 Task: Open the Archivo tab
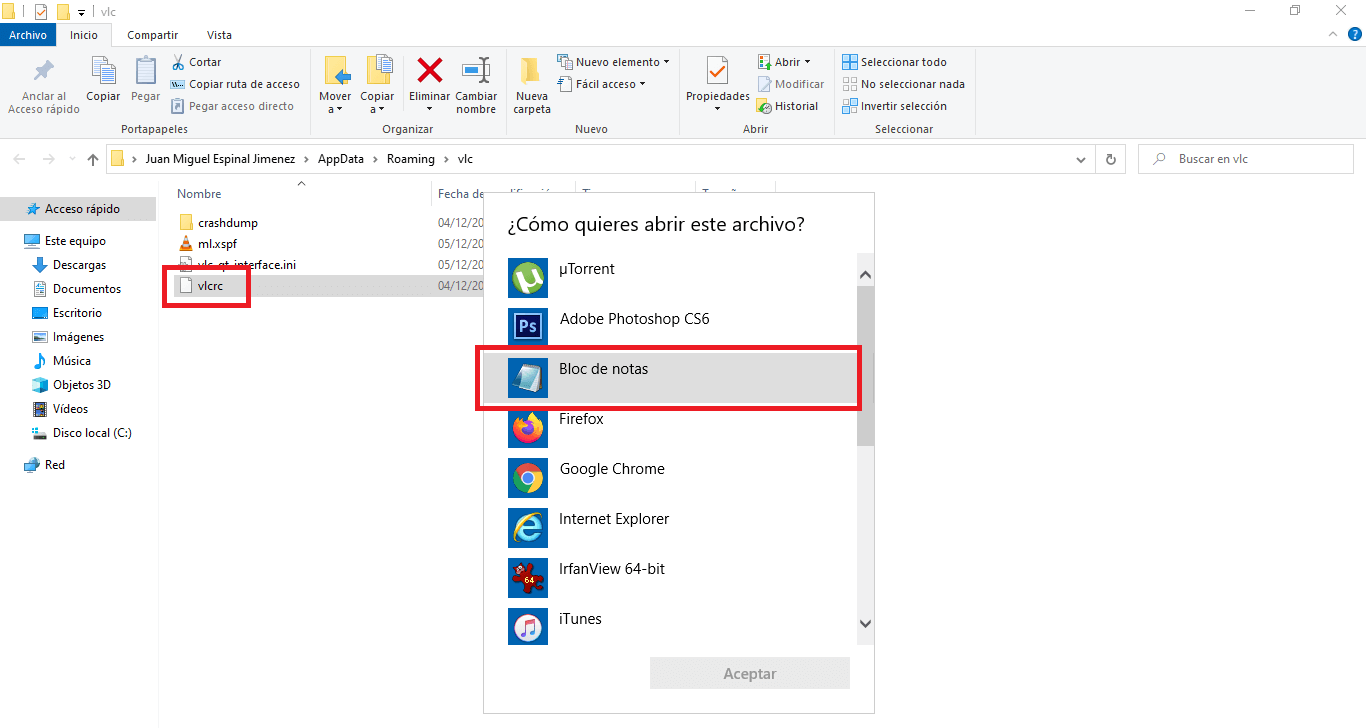[28, 35]
